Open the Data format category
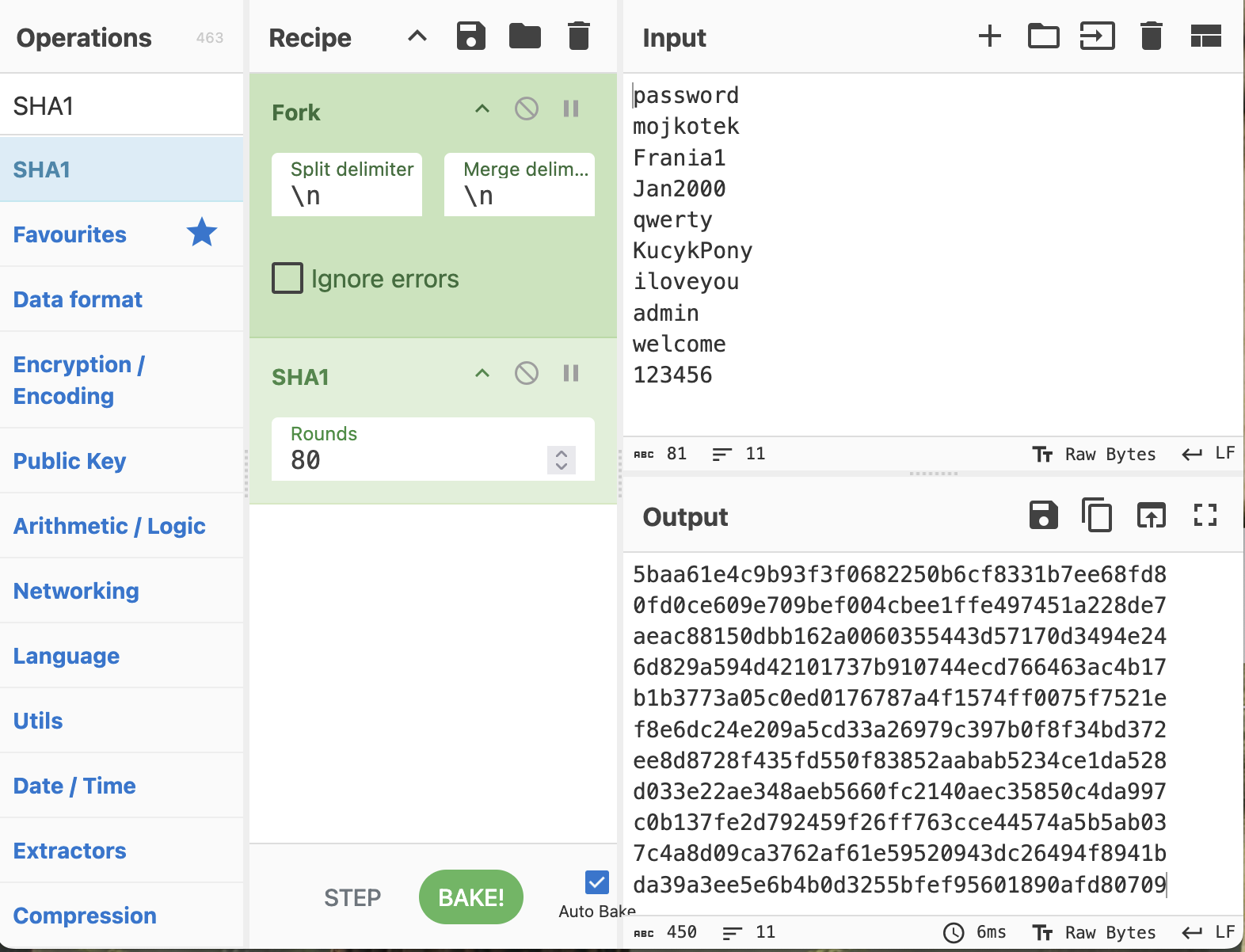This screenshot has width=1245, height=952. click(x=78, y=299)
